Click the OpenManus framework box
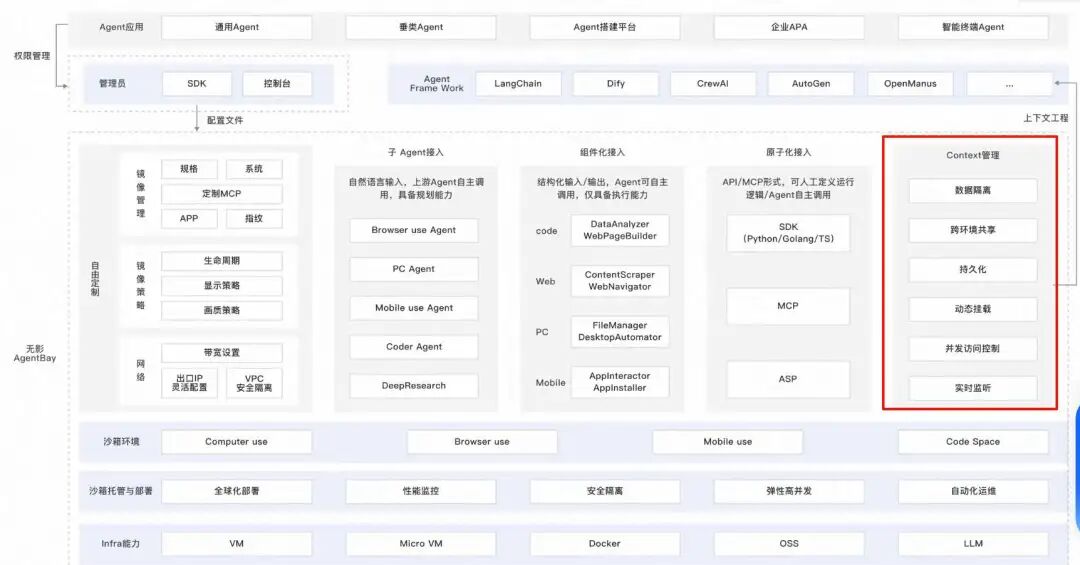The width and height of the screenshot is (1080, 565). coord(910,84)
